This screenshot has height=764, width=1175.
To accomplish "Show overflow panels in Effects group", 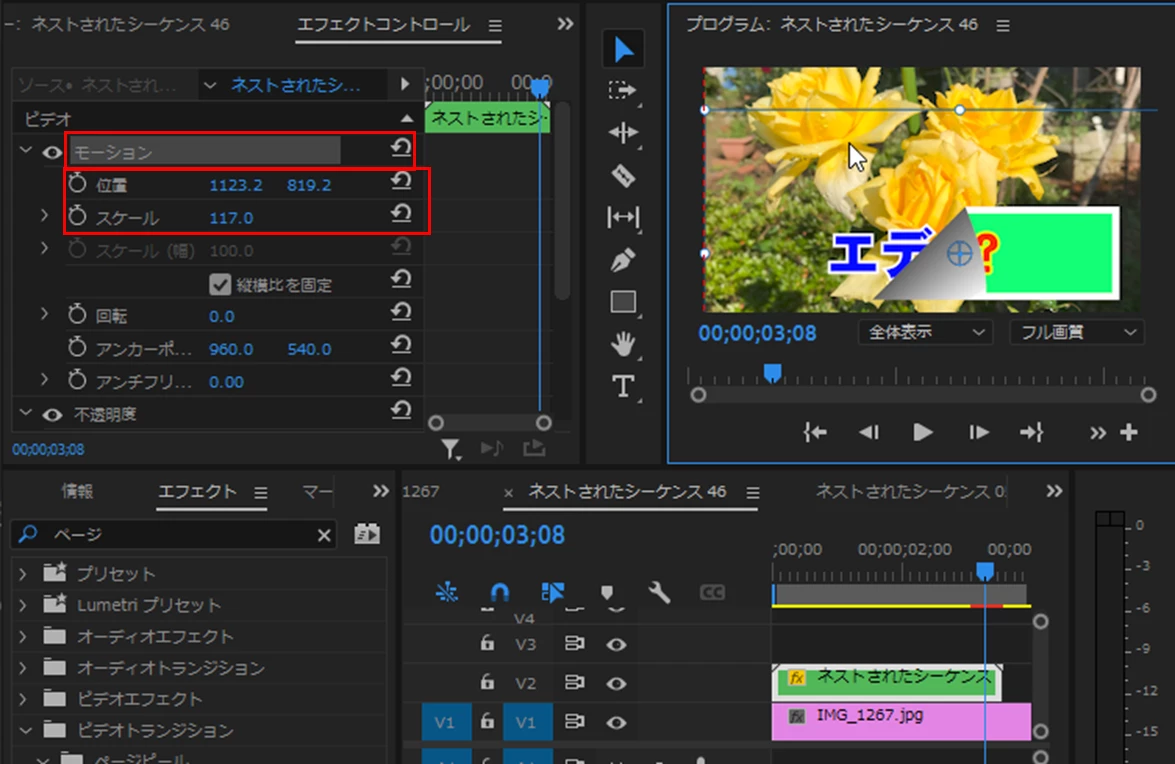I will click(381, 491).
